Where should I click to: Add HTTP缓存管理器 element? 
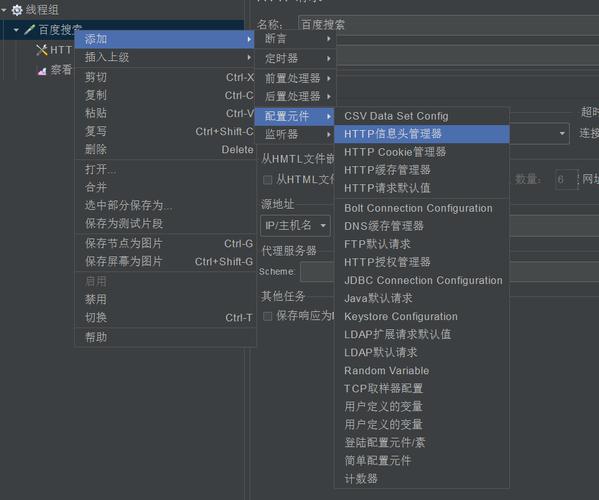[x=422, y=170]
